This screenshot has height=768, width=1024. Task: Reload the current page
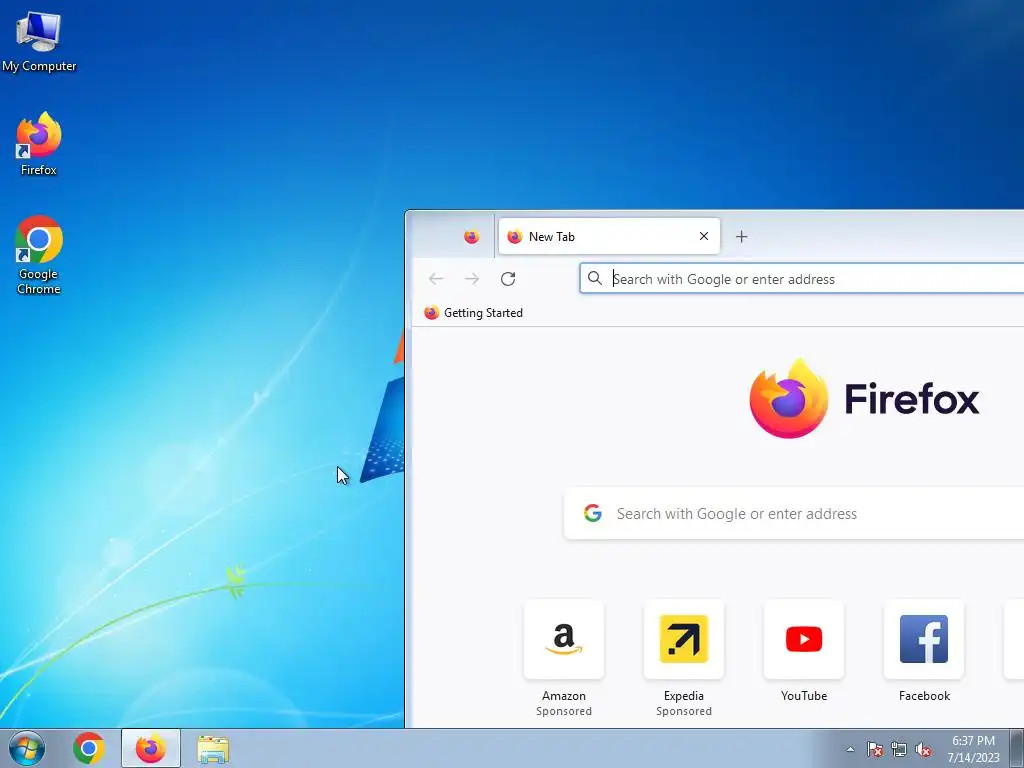(508, 279)
